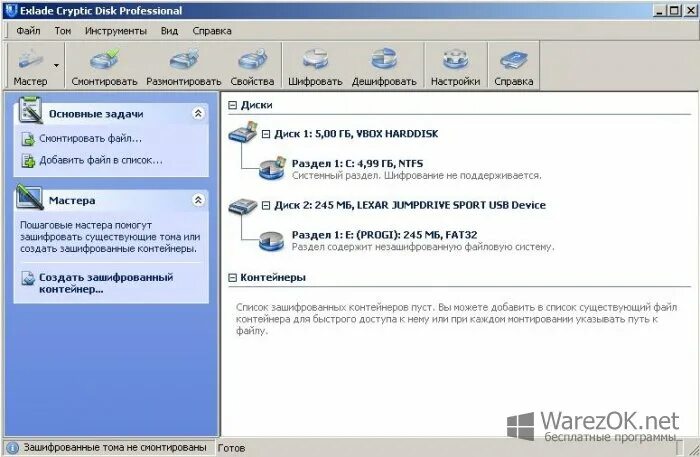
Task: Select the Диск 1 VBOX HARDDISK drive icon
Action: [x=243, y=132]
